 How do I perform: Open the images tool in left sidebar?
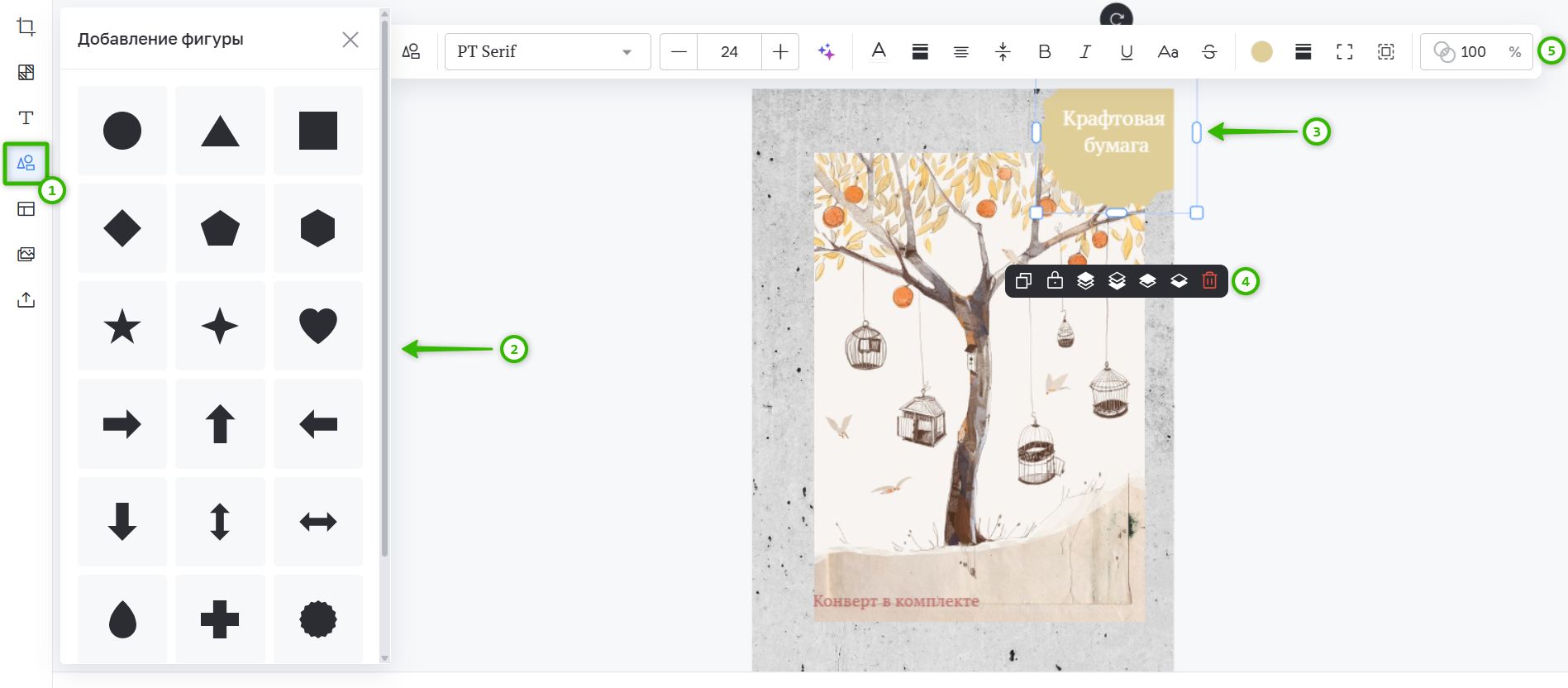[26, 254]
